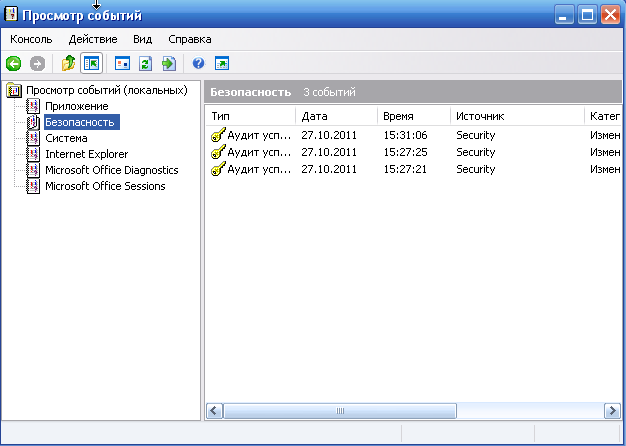Click the grayed forward arrow button
This screenshot has width=626, height=446.
point(38,63)
